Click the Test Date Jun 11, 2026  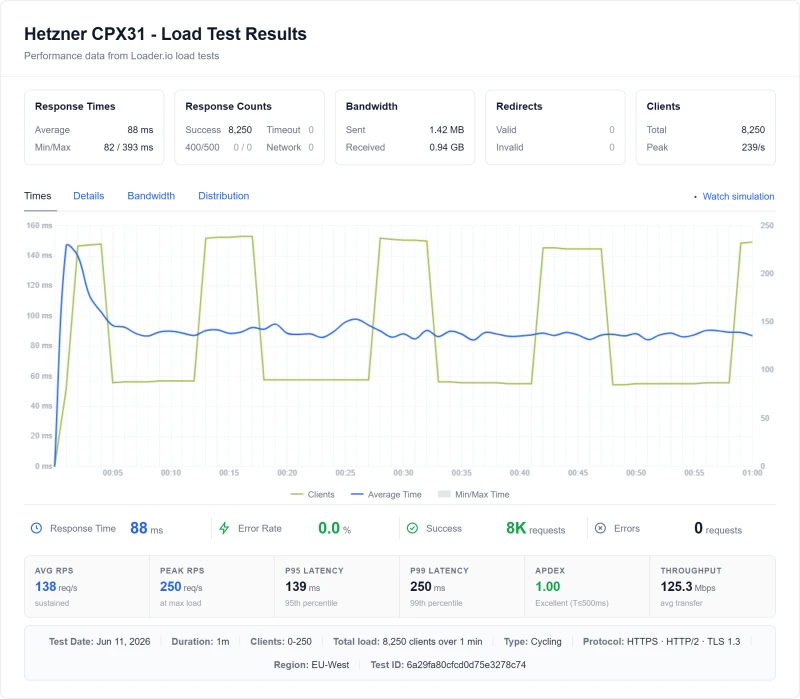99,642
